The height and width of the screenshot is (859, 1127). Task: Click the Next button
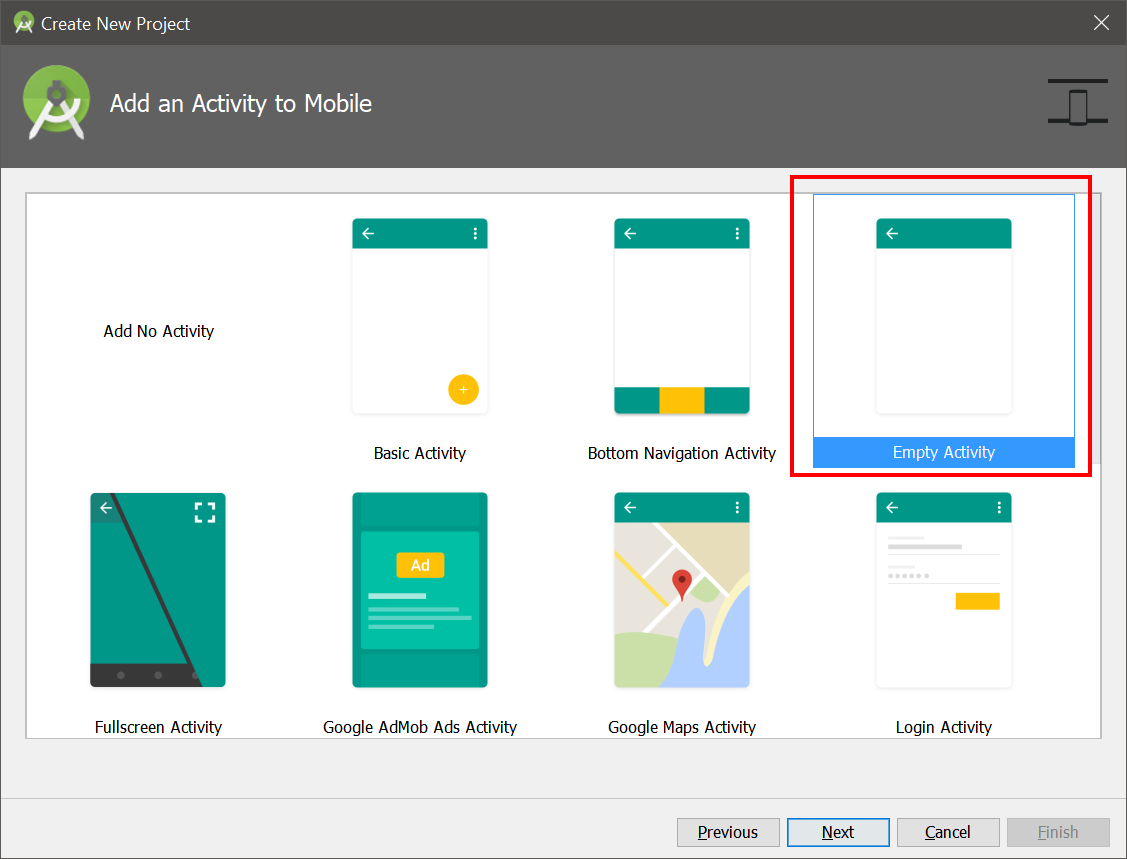click(x=838, y=832)
